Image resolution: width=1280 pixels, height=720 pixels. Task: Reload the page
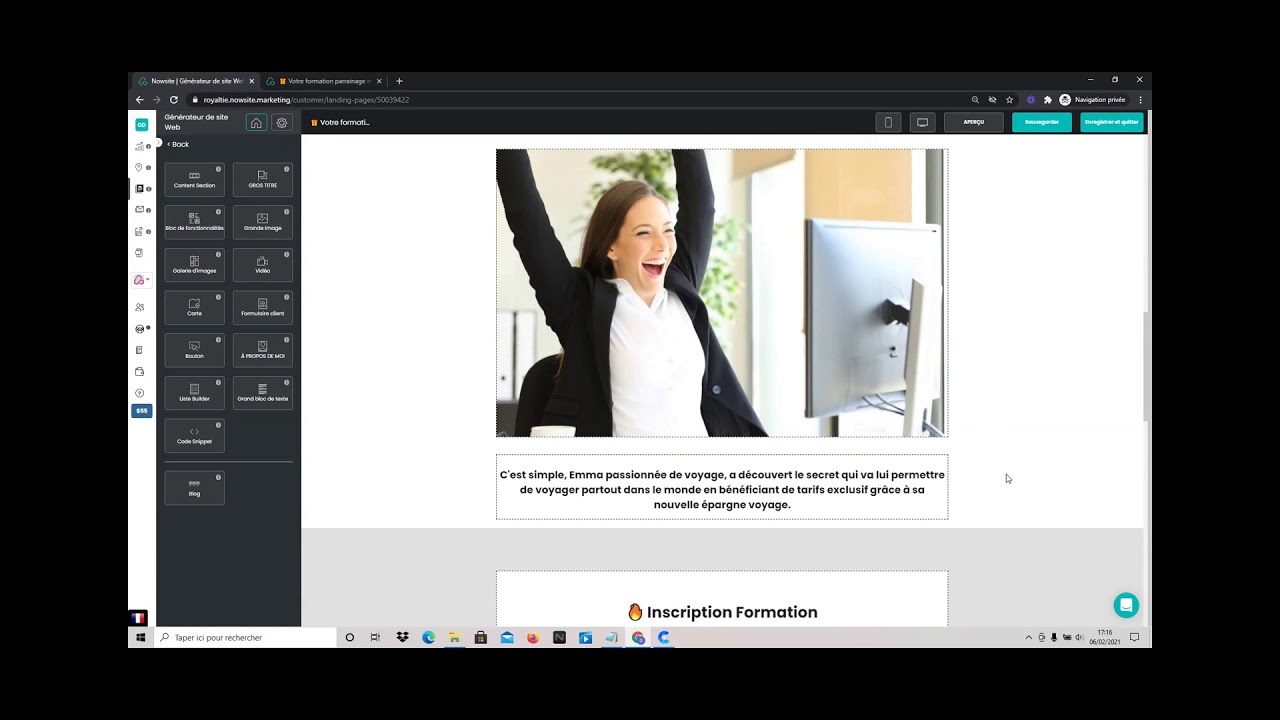coord(173,100)
